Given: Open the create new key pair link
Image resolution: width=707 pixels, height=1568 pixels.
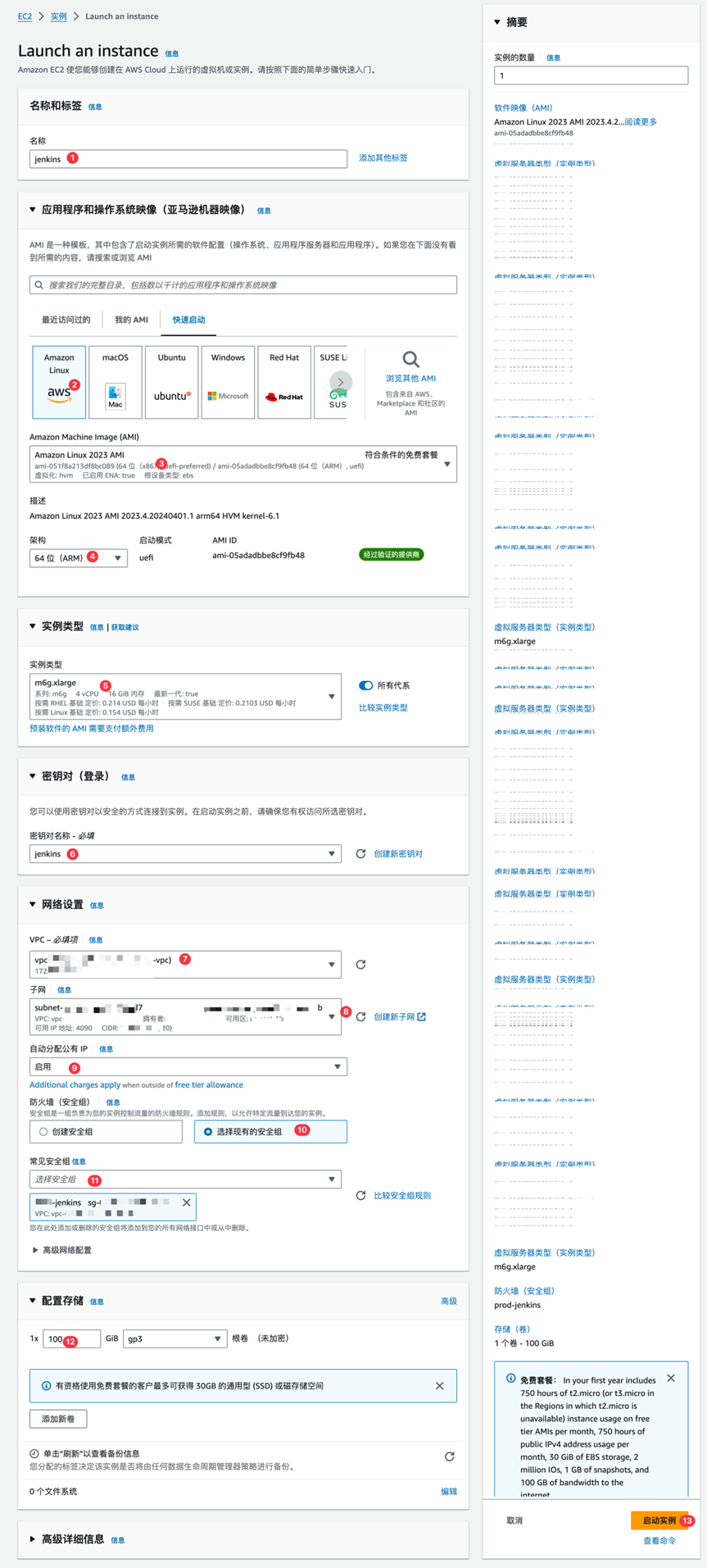Looking at the screenshot, I should pyautogui.click(x=398, y=854).
